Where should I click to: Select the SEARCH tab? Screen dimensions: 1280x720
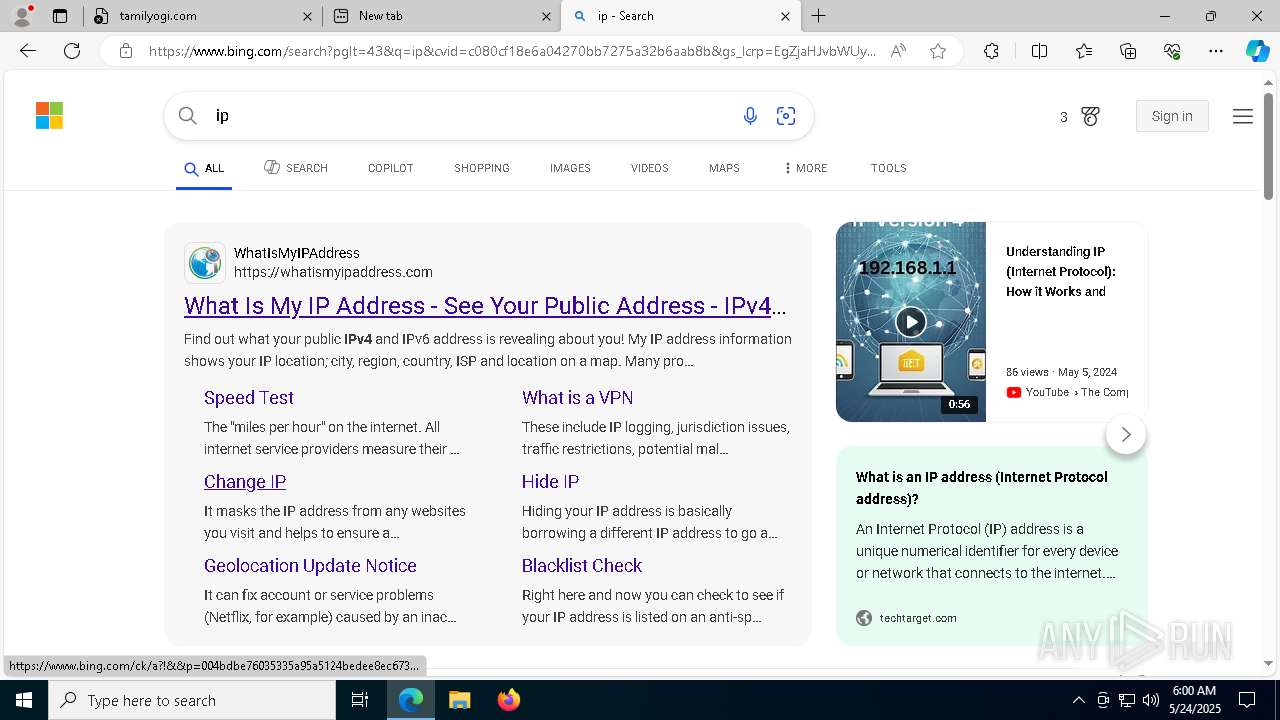[x=296, y=168]
